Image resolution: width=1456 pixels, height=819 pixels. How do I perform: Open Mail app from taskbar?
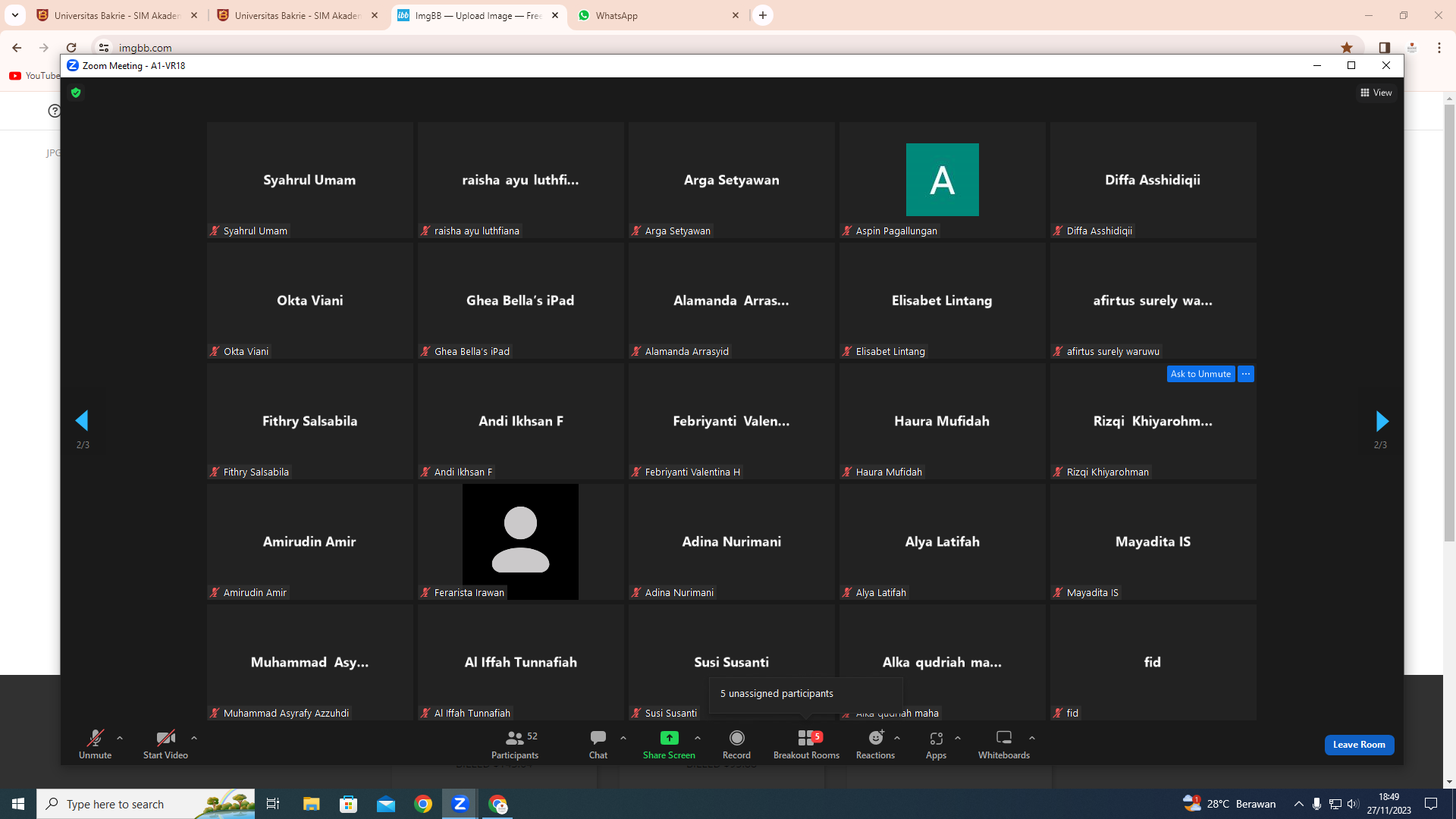386,804
